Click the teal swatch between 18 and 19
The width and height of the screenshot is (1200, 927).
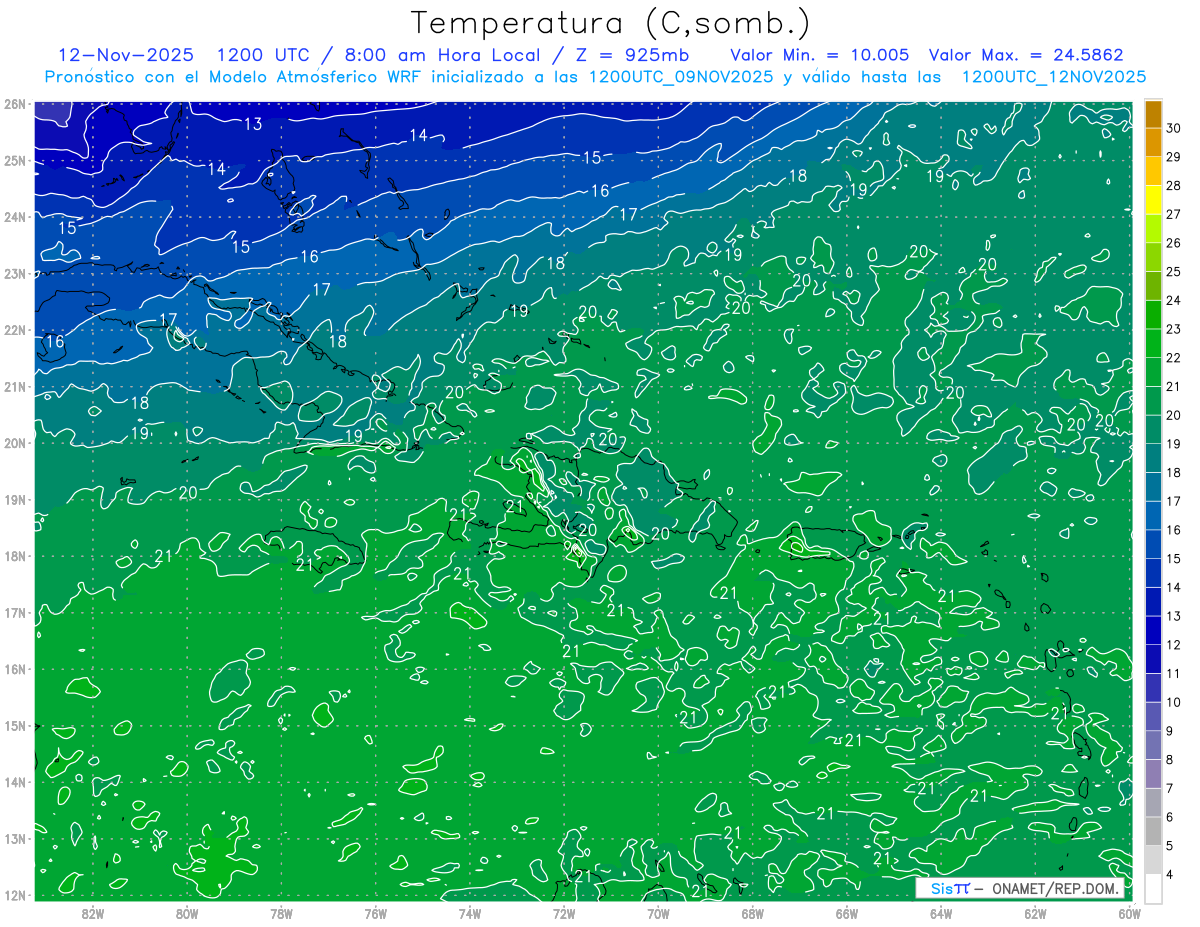pos(1153,459)
